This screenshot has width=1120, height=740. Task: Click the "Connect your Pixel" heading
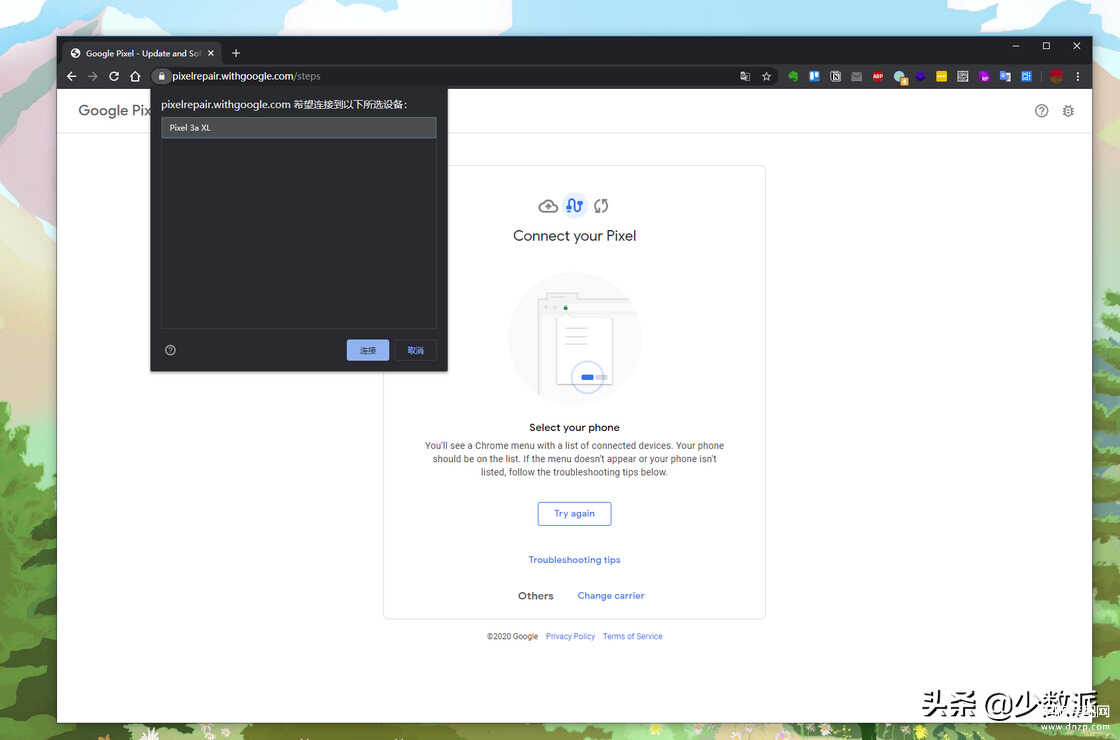574,236
